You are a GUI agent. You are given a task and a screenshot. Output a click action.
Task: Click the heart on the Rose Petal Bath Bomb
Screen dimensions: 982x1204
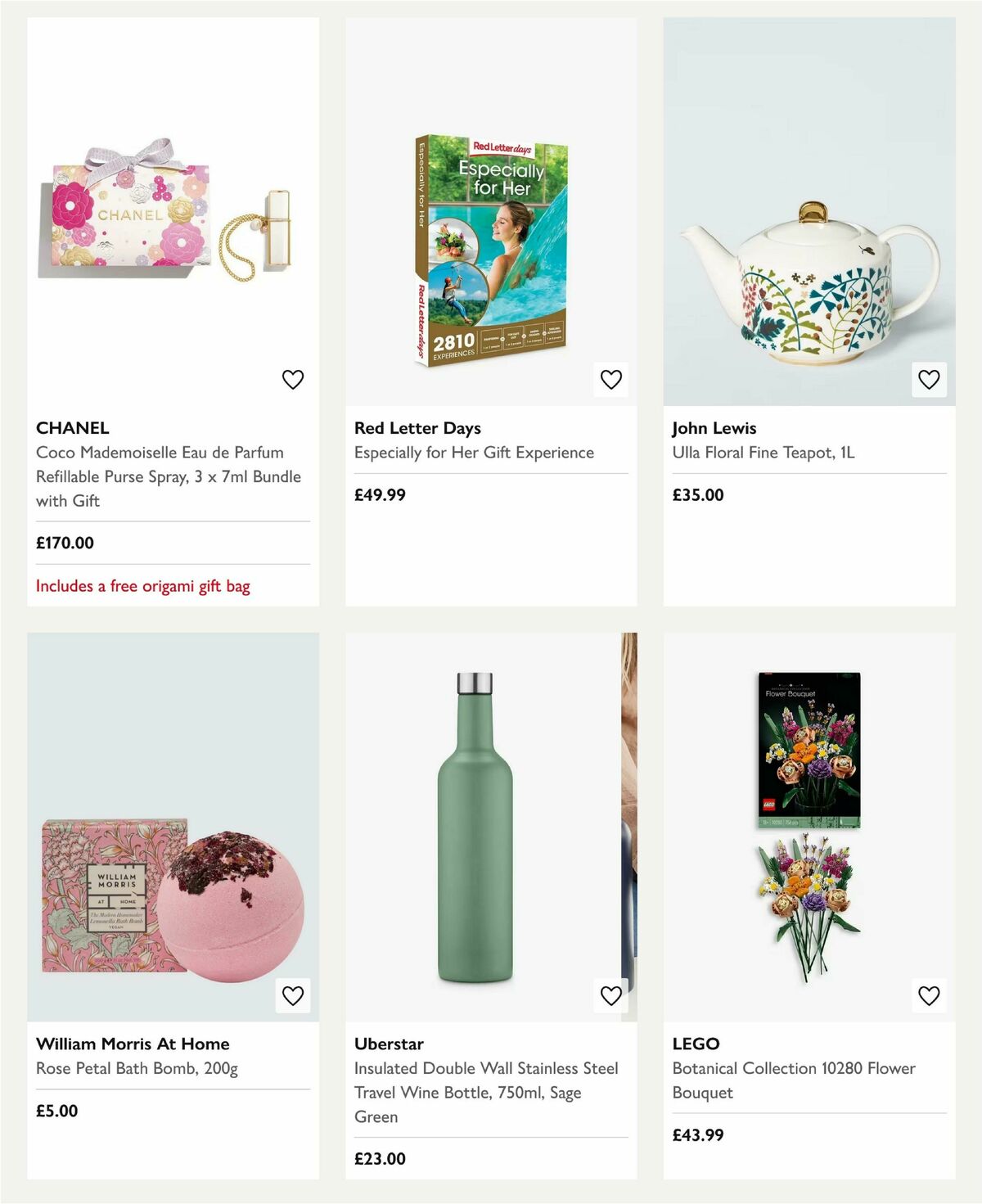[292, 994]
